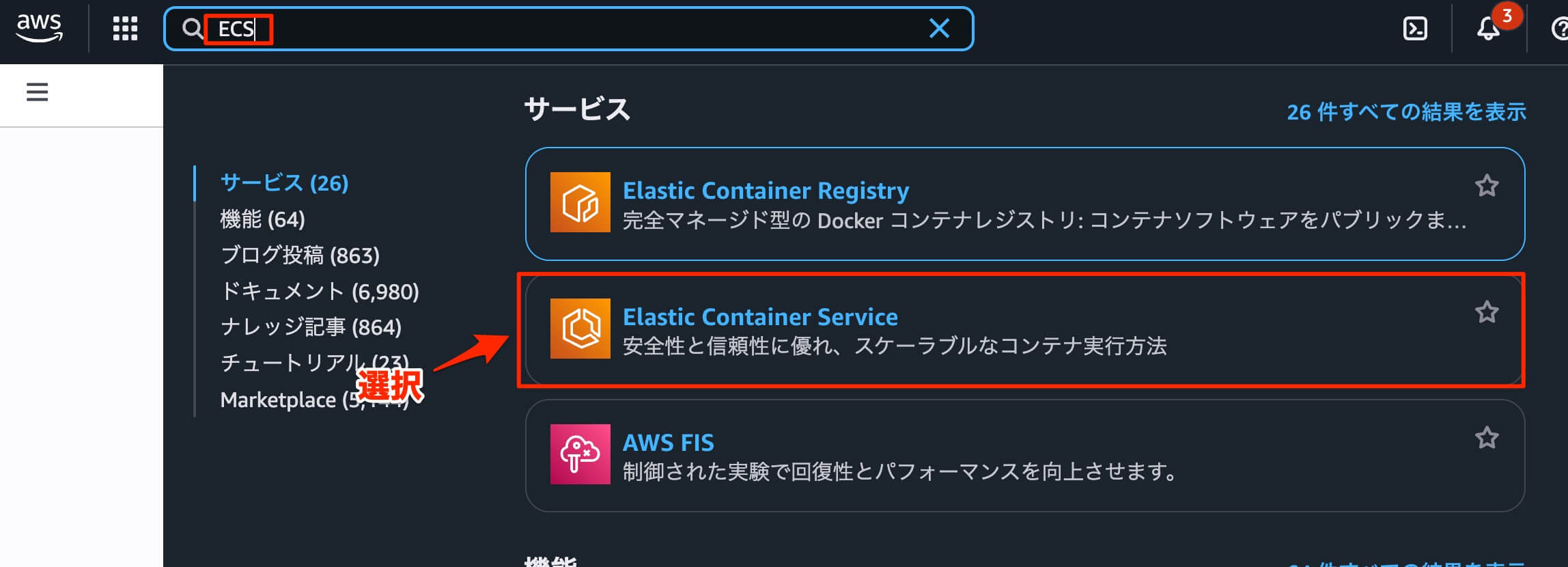Screen dimensions: 1568x567
Task: Clear the ECS search query
Action: click(940, 29)
